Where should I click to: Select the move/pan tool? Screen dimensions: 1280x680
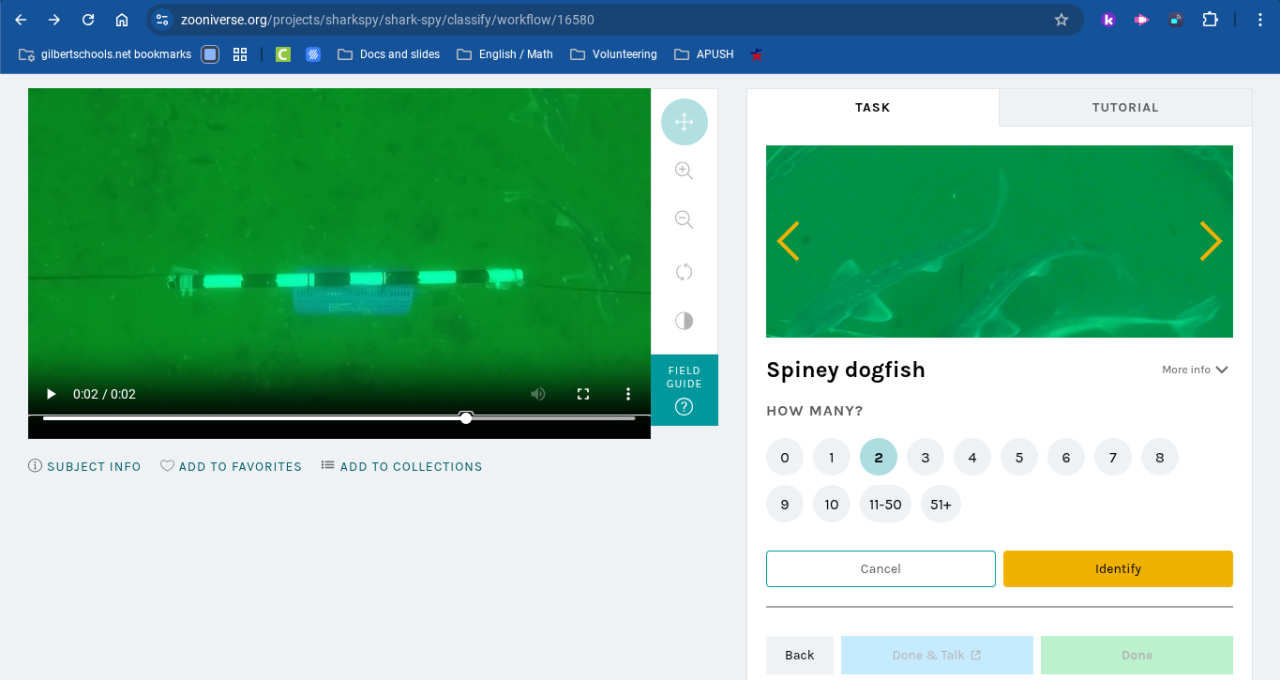click(x=684, y=122)
